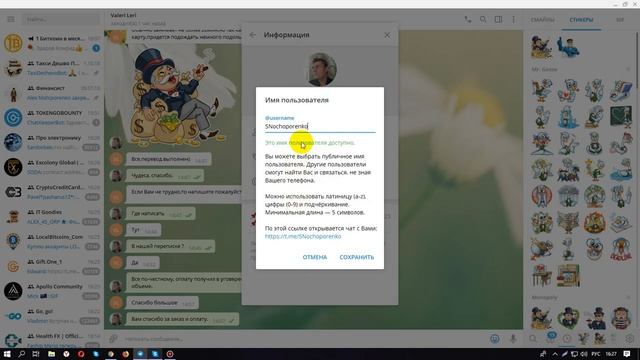Screen dimensions: 640x360
Task: Show hidden tray icons chevron
Action: (555, 354)
